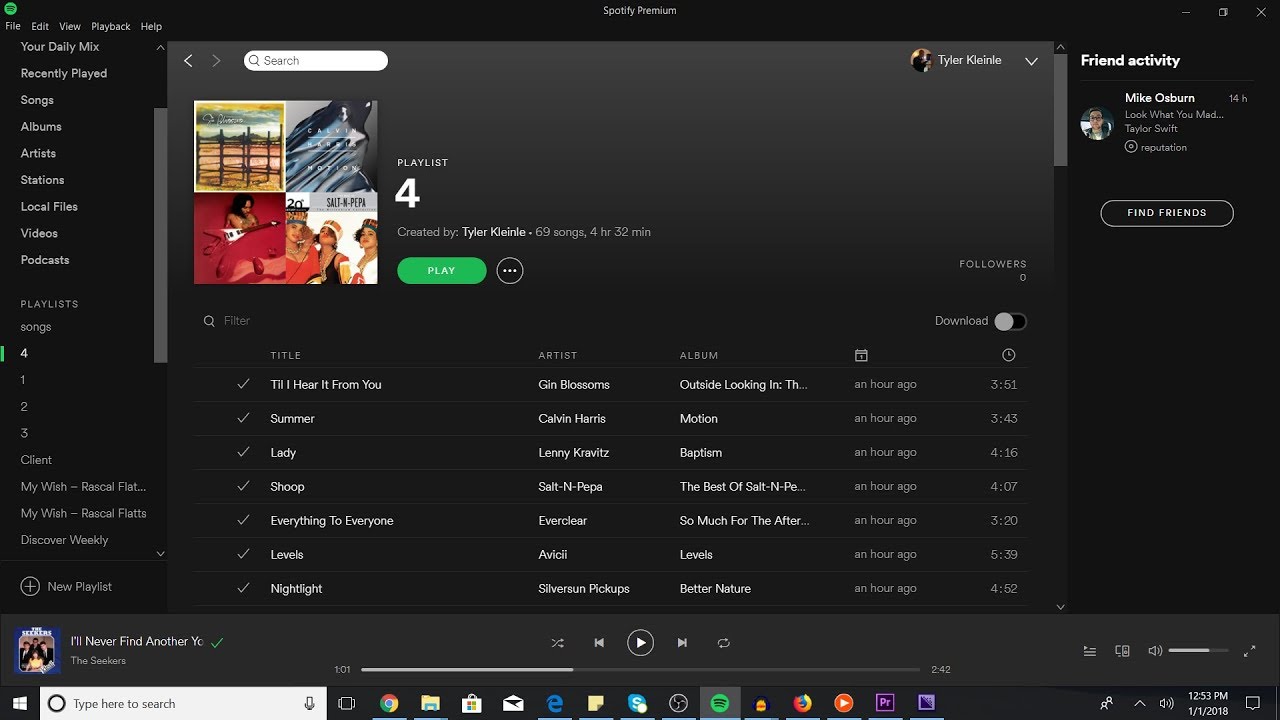Viewport: 1280px width, 720px height.
Task: Open Gin Blossoms artist link
Action: (x=574, y=384)
